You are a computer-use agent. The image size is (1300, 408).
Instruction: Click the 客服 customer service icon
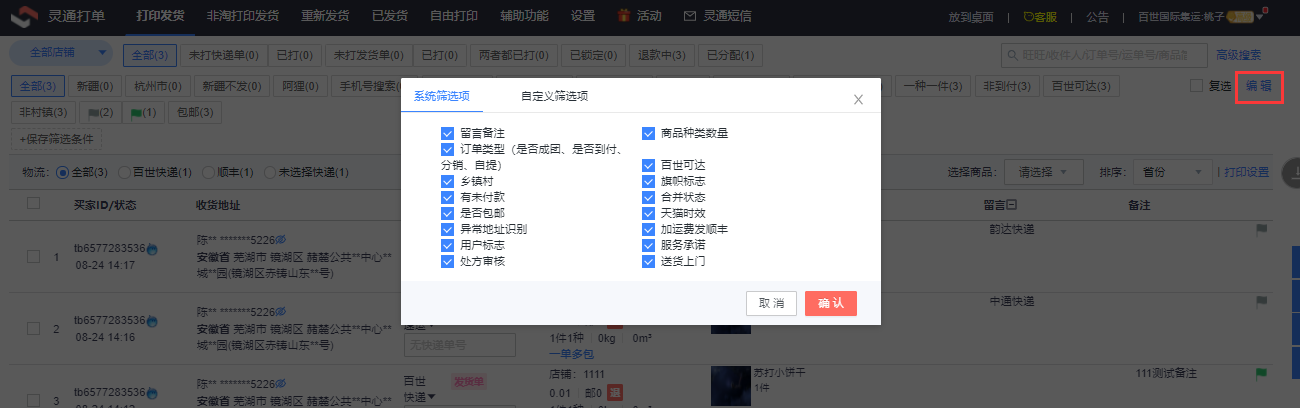1030,17
